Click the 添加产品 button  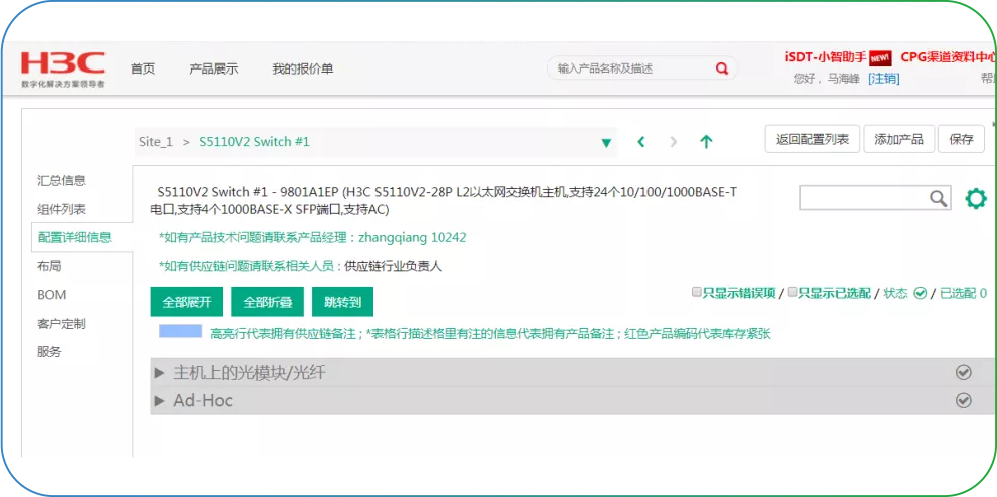click(898, 139)
